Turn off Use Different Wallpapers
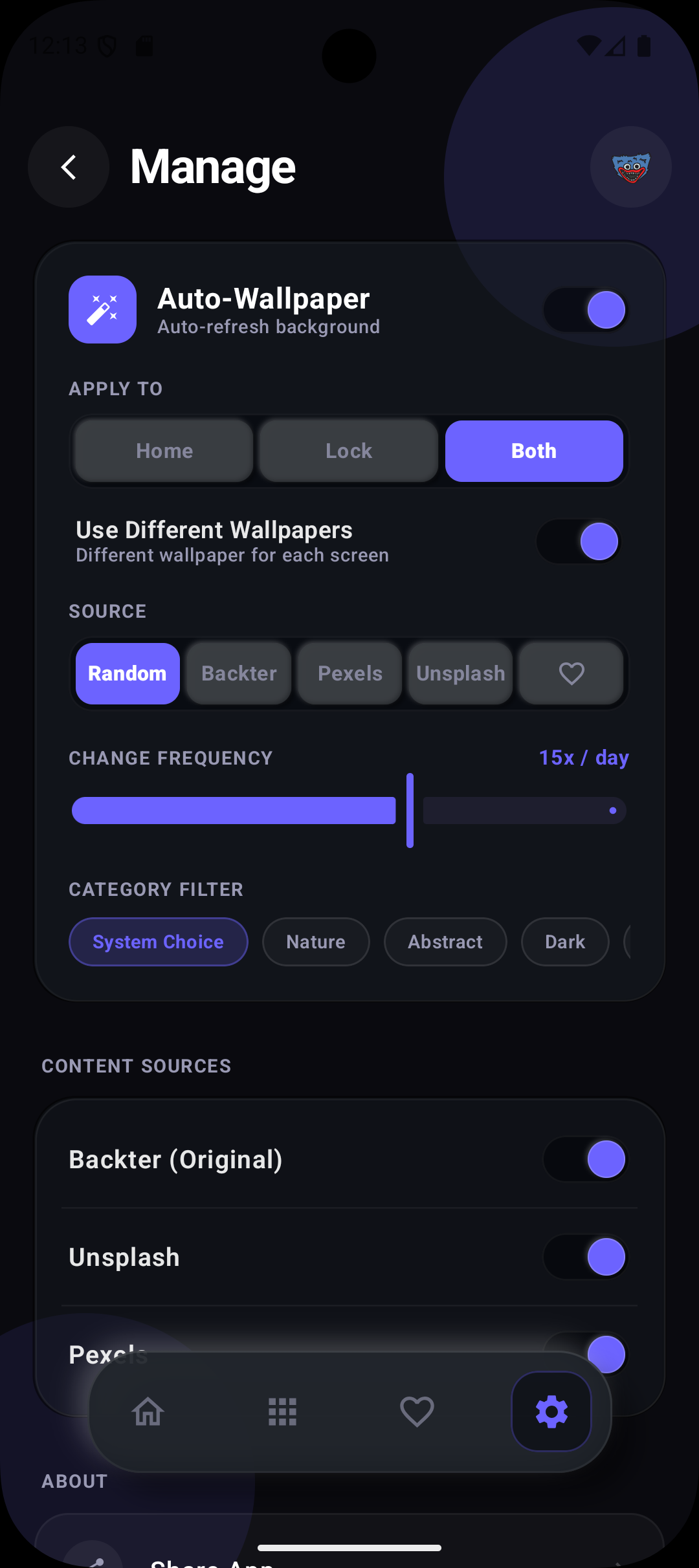Viewport: 699px width, 1568px height. click(579, 541)
